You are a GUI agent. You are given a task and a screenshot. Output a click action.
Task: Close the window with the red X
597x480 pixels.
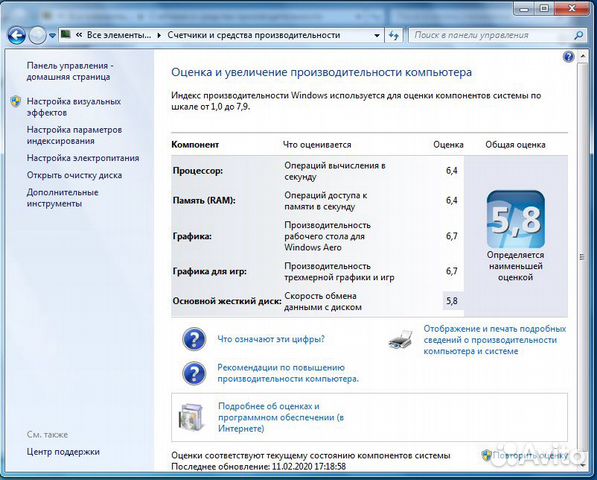[572, 9]
